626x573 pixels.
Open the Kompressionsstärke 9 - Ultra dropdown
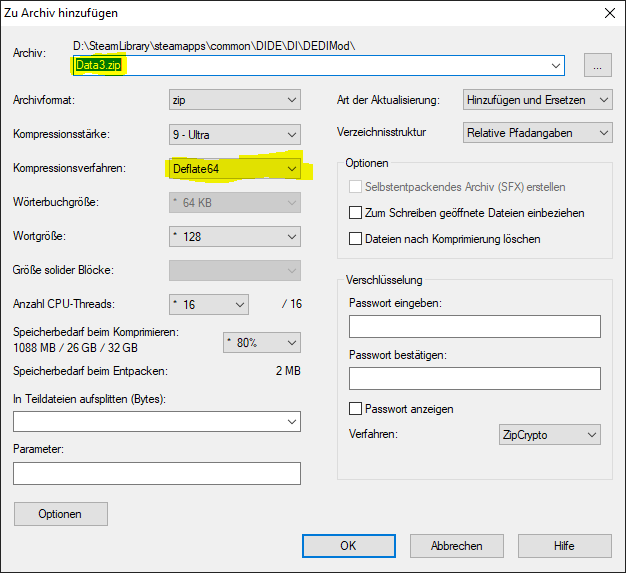click(x=235, y=135)
